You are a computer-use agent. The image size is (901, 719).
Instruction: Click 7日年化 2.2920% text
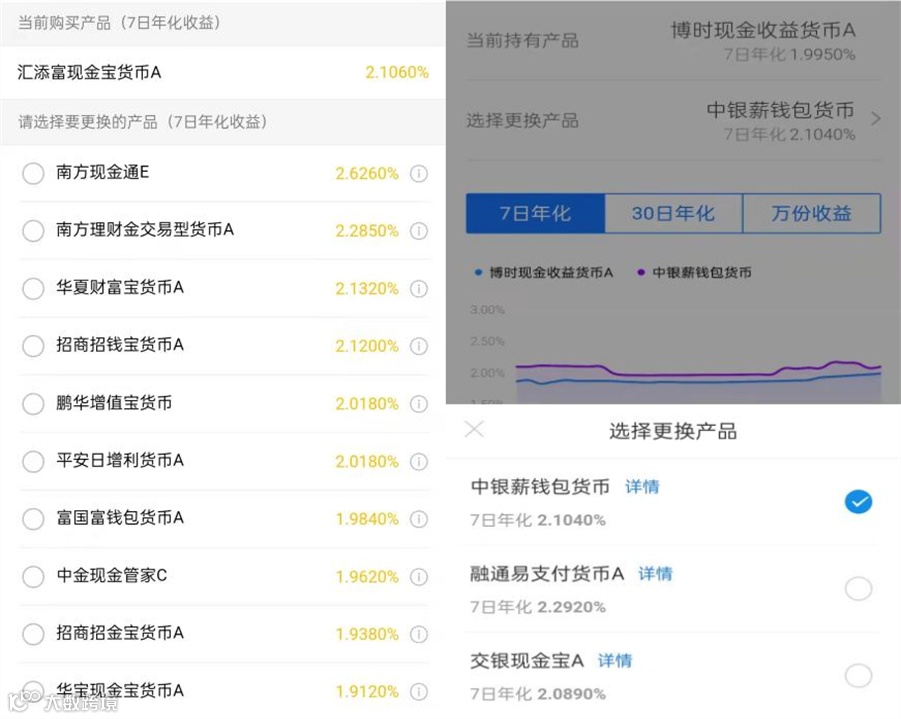click(538, 607)
